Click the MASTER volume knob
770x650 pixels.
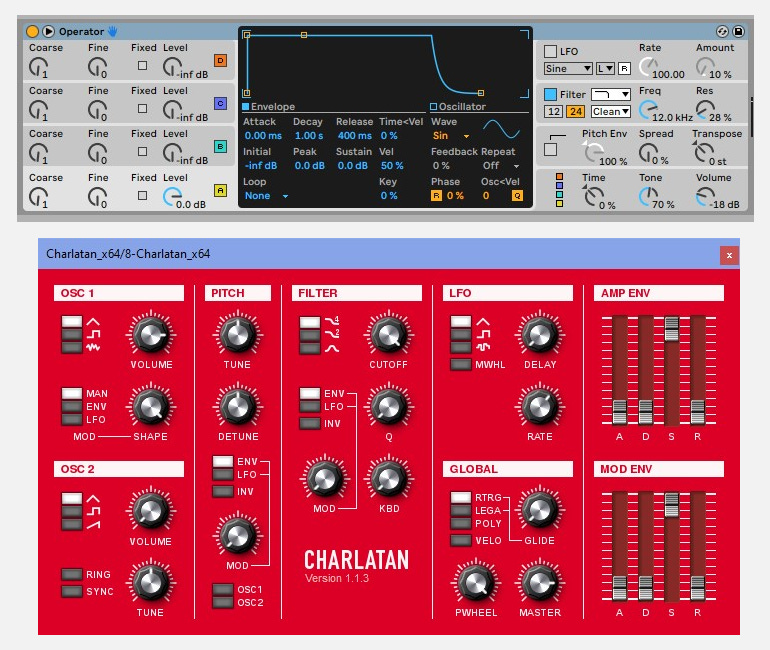[x=539, y=583]
